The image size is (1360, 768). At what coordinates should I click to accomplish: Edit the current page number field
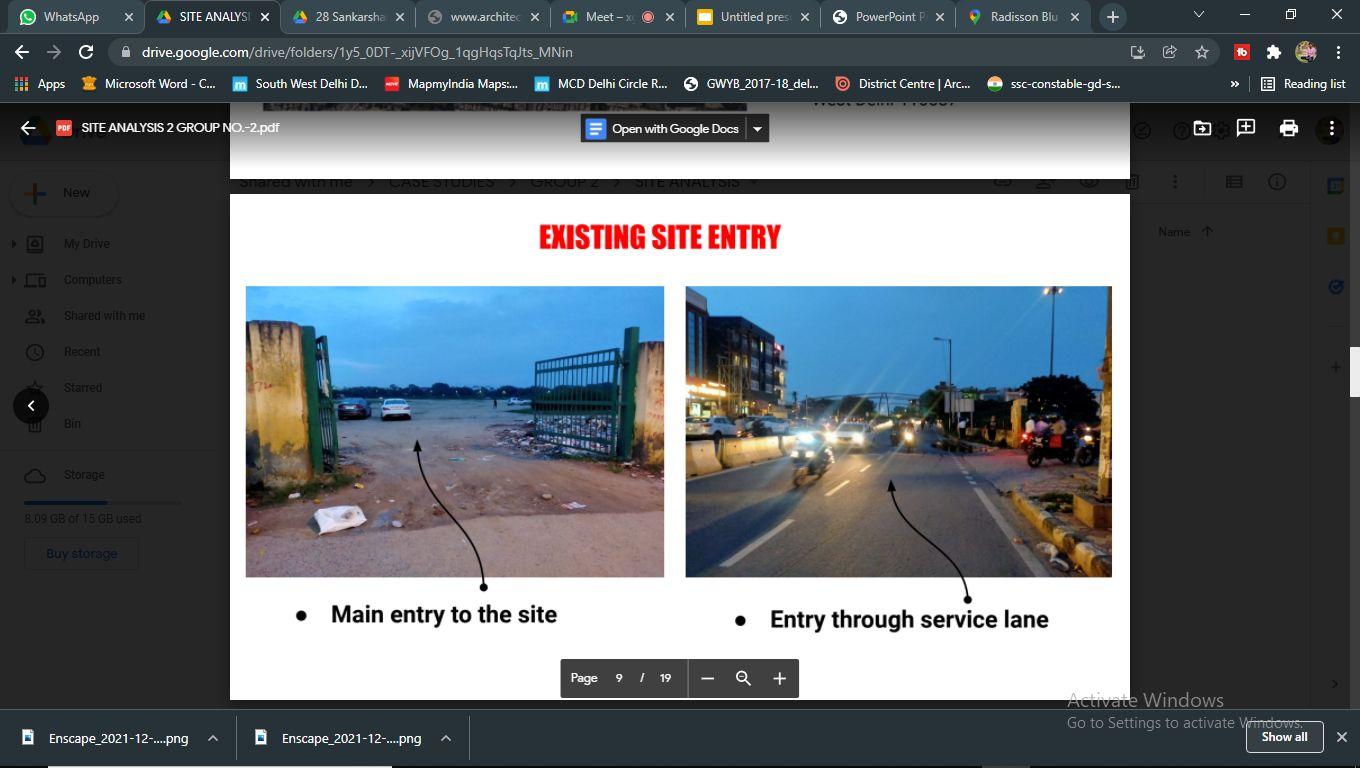pos(619,678)
